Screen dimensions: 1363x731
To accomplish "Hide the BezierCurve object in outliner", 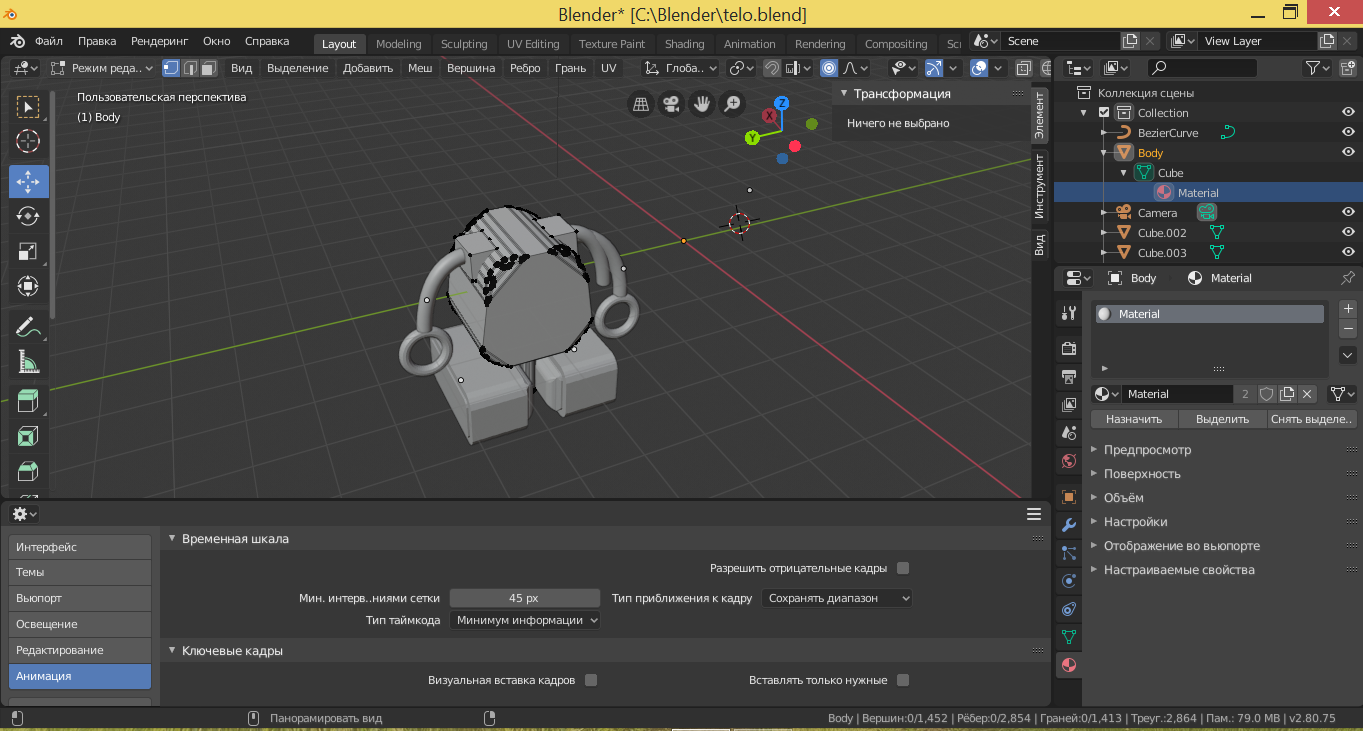I will [x=1348, y=133].
